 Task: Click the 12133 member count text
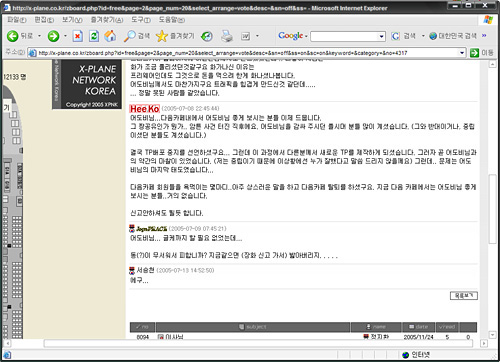click(15, 77)
